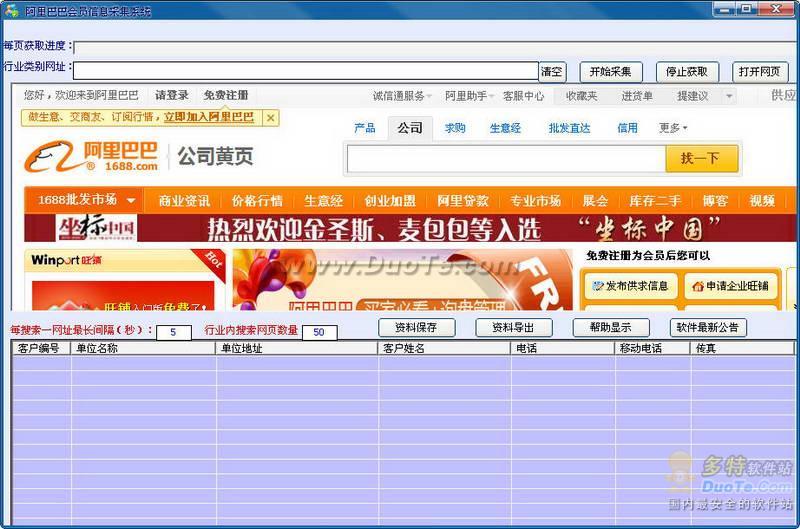Open the 客服中心 link

click(x=523, y=96)
